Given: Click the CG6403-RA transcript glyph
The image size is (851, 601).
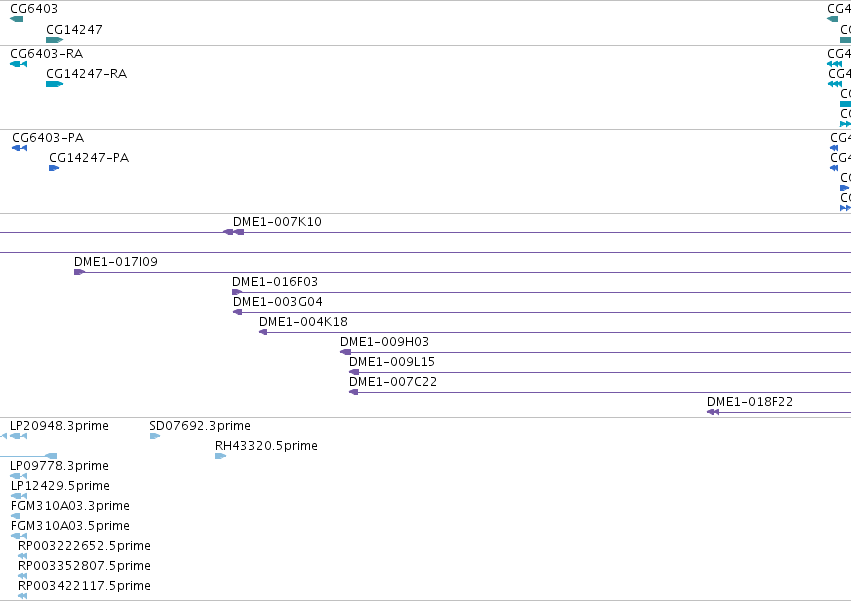Looking at the screenshot, I should click(18, 64).
